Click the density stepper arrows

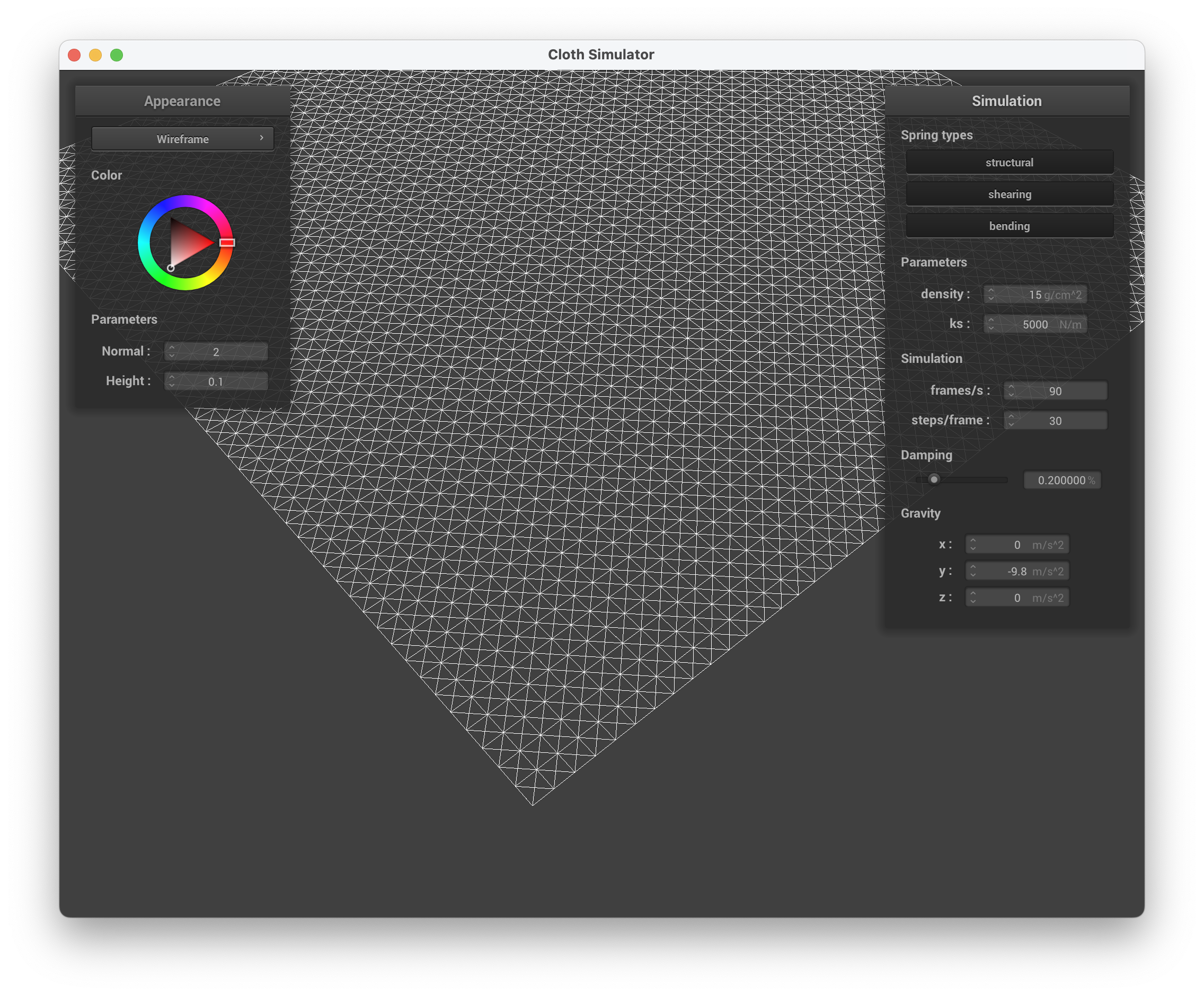(991, 294)
